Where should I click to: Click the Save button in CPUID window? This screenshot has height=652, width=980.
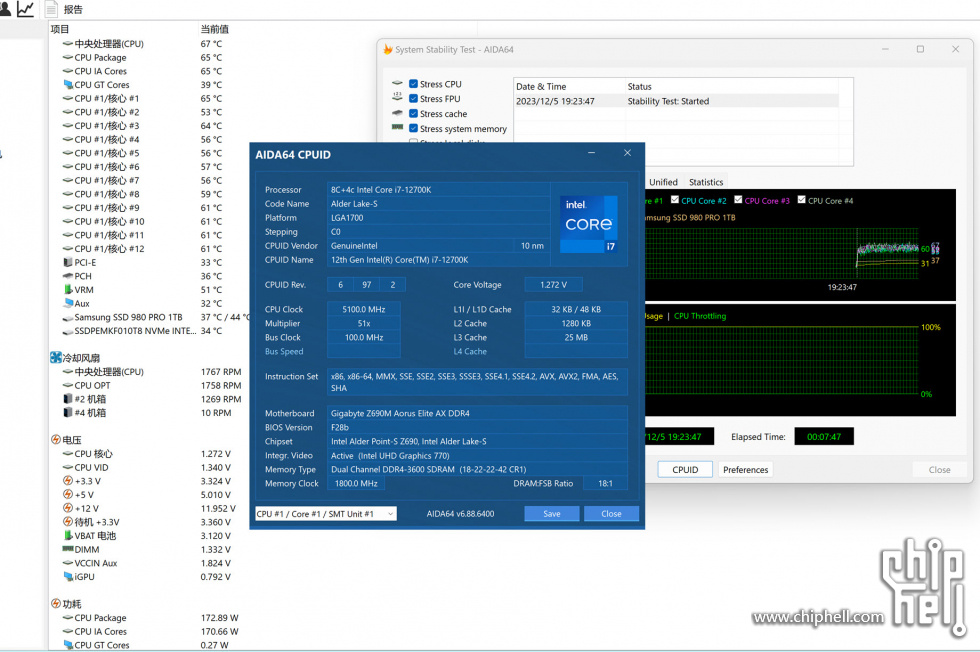click(552, 514)
